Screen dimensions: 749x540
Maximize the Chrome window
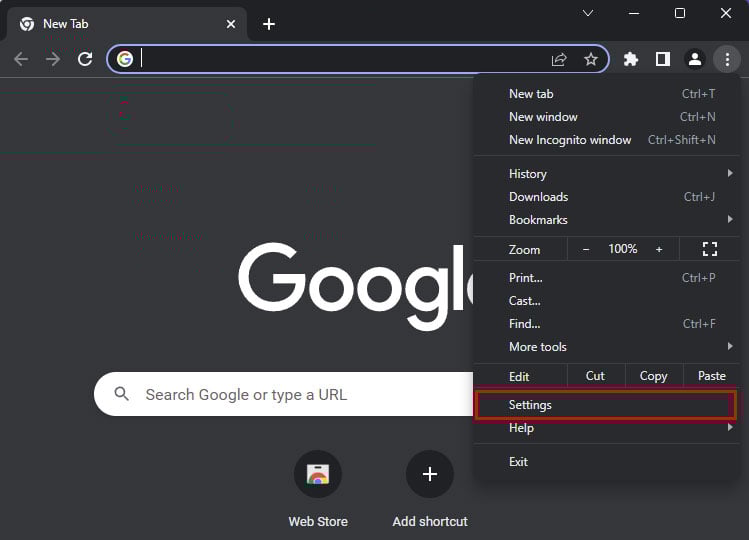[x=680, y=13]
